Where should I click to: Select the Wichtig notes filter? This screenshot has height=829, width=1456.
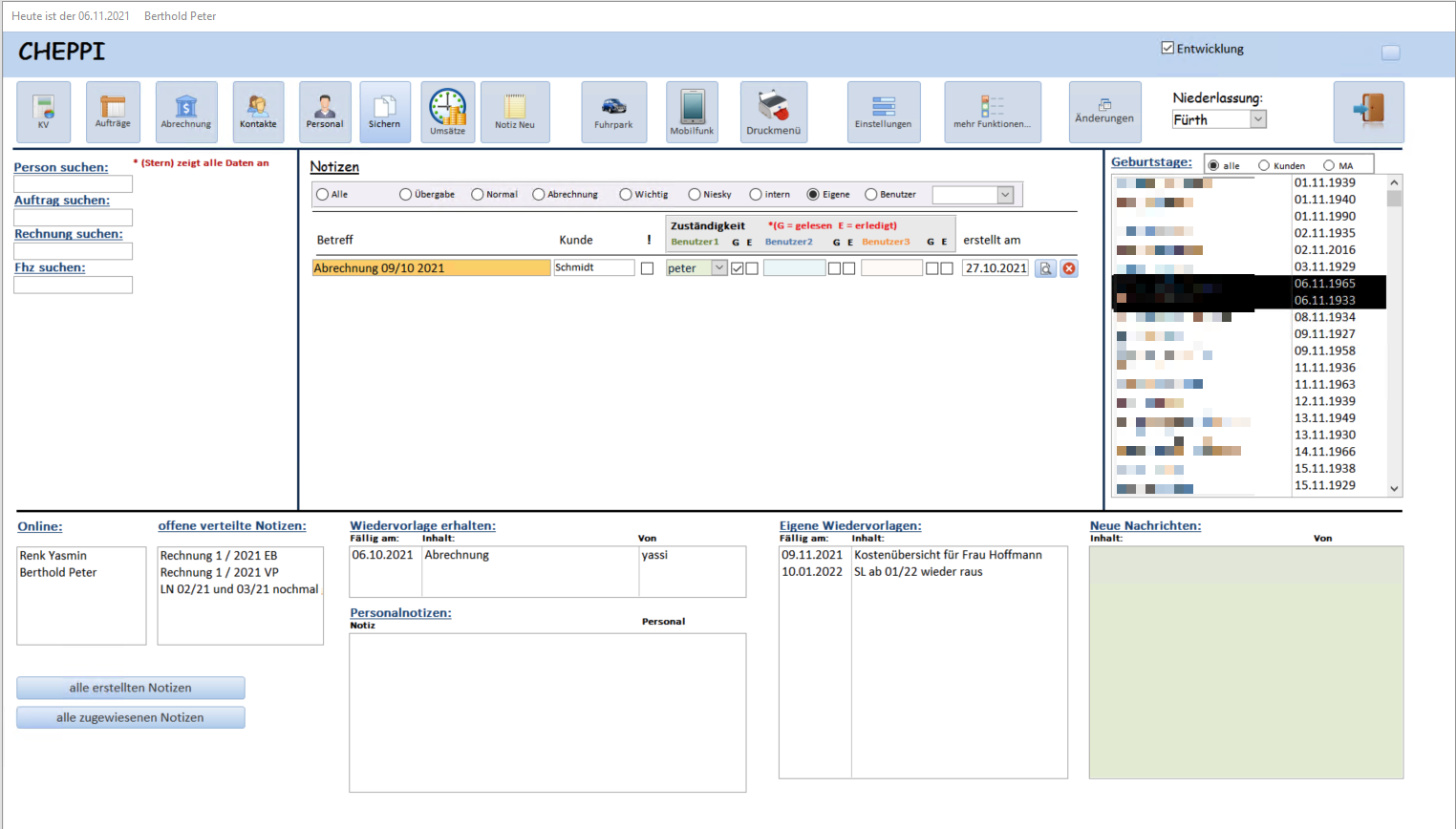click(x=626, y=194)
